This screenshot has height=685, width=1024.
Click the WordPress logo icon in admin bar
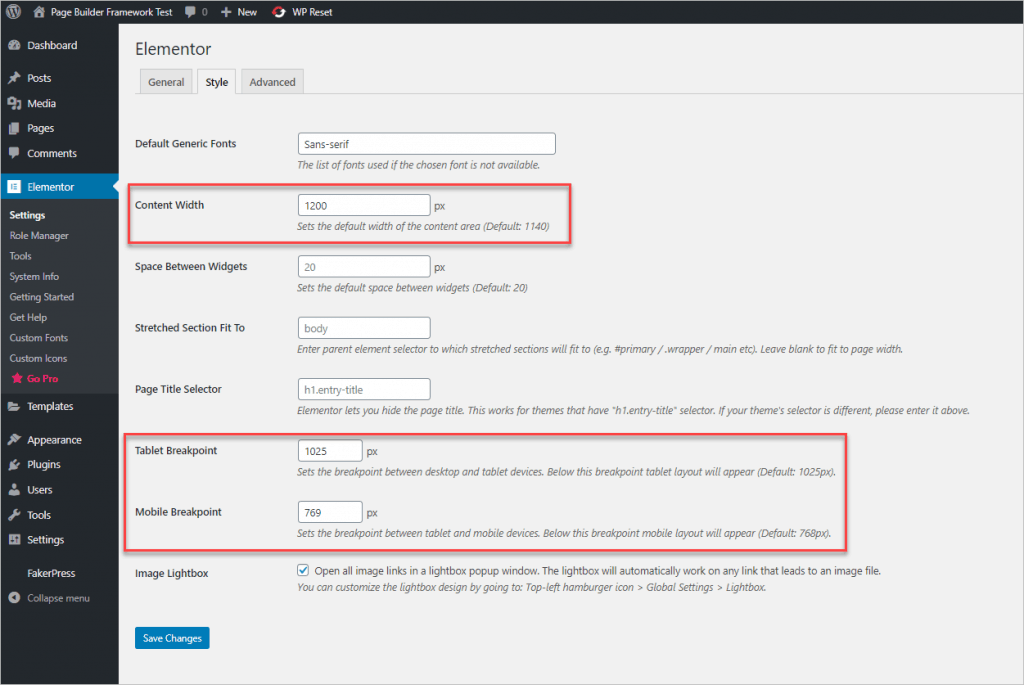pyautogui.click(x=14, y=12)
